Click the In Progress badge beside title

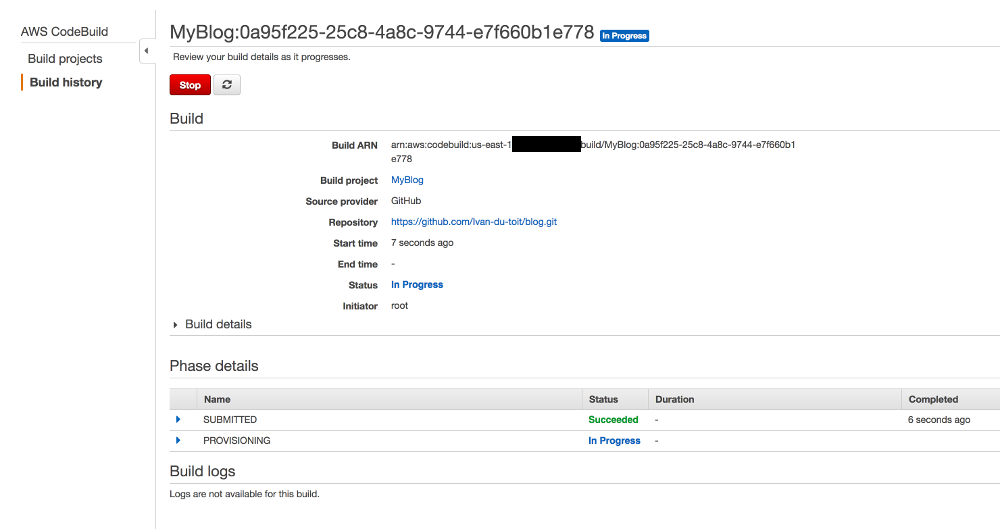(624, 36)
